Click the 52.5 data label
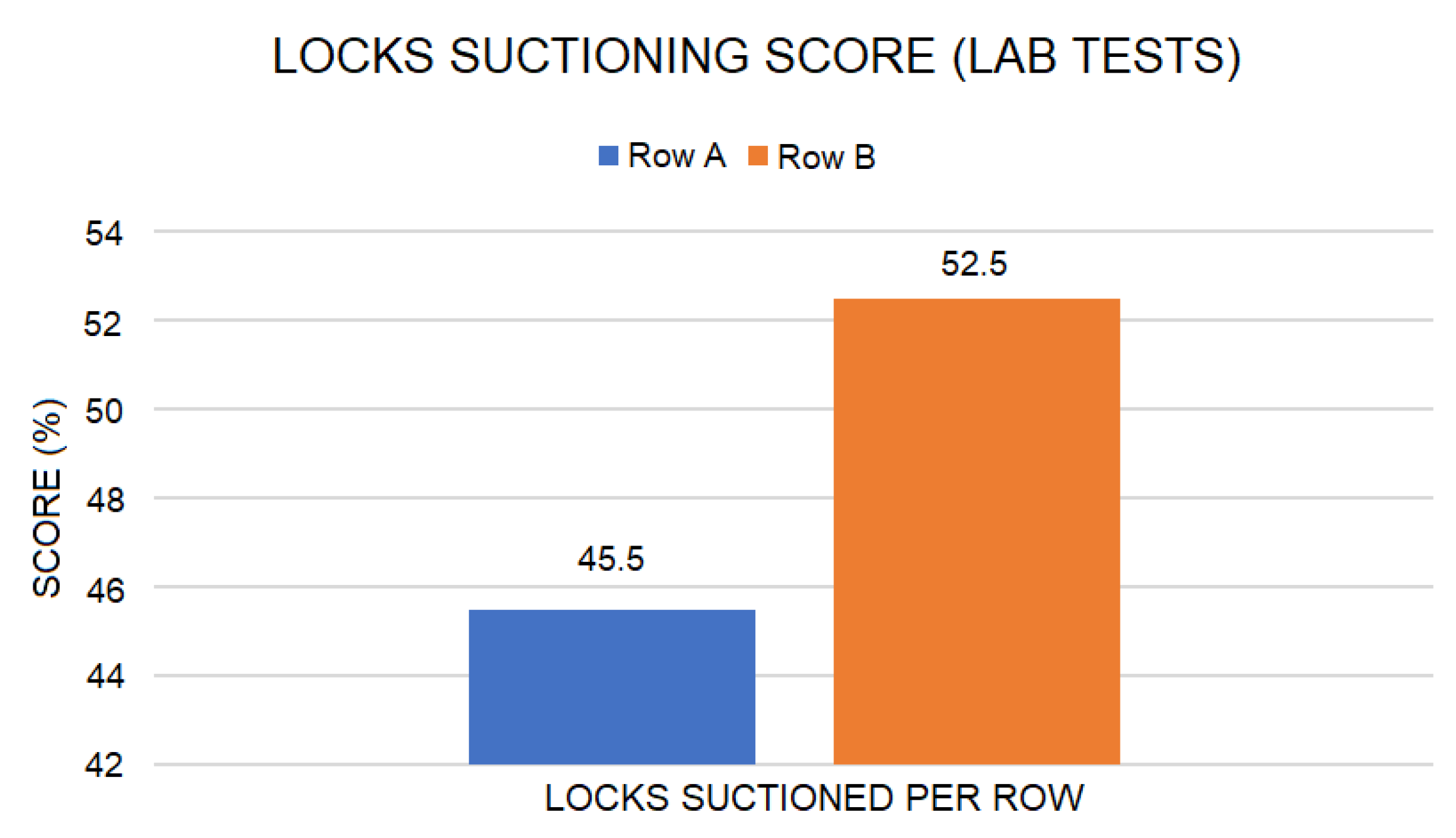Image resolution: width=1456 pixels, height=838 pixels. pos(973,264)
